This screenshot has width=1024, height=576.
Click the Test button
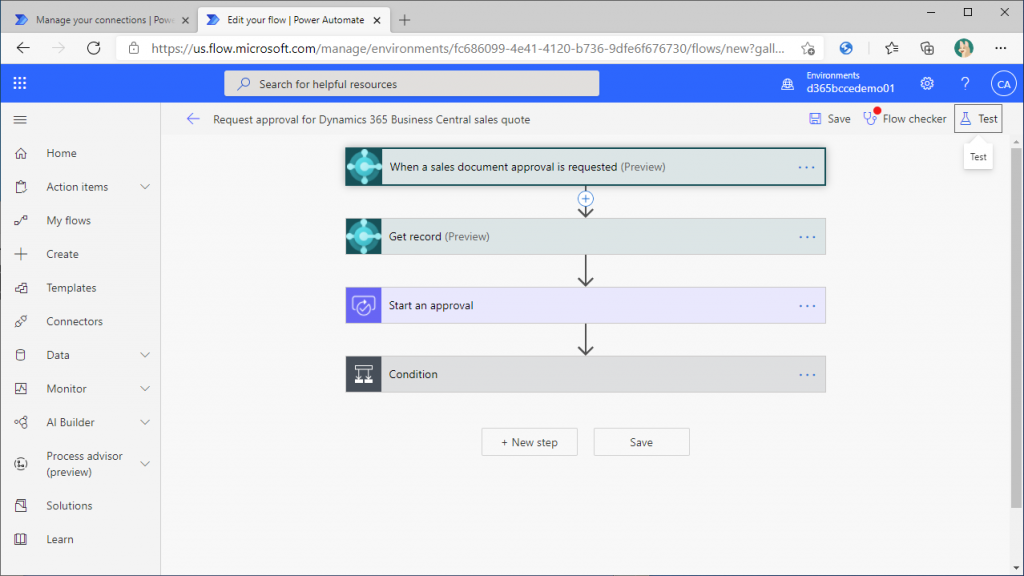978,118
